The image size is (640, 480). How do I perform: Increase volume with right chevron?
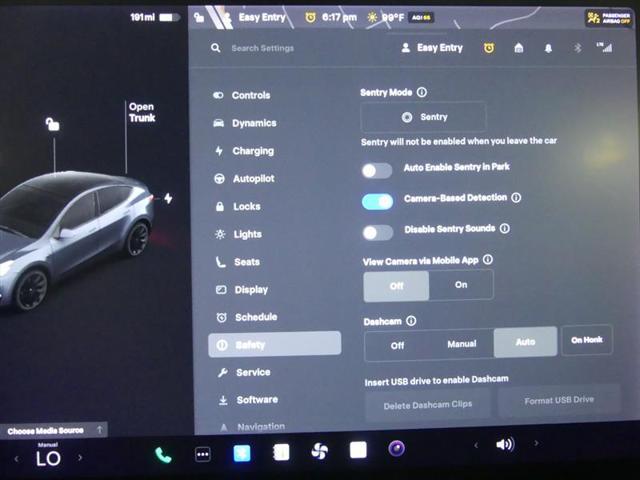tap(536, 443)
